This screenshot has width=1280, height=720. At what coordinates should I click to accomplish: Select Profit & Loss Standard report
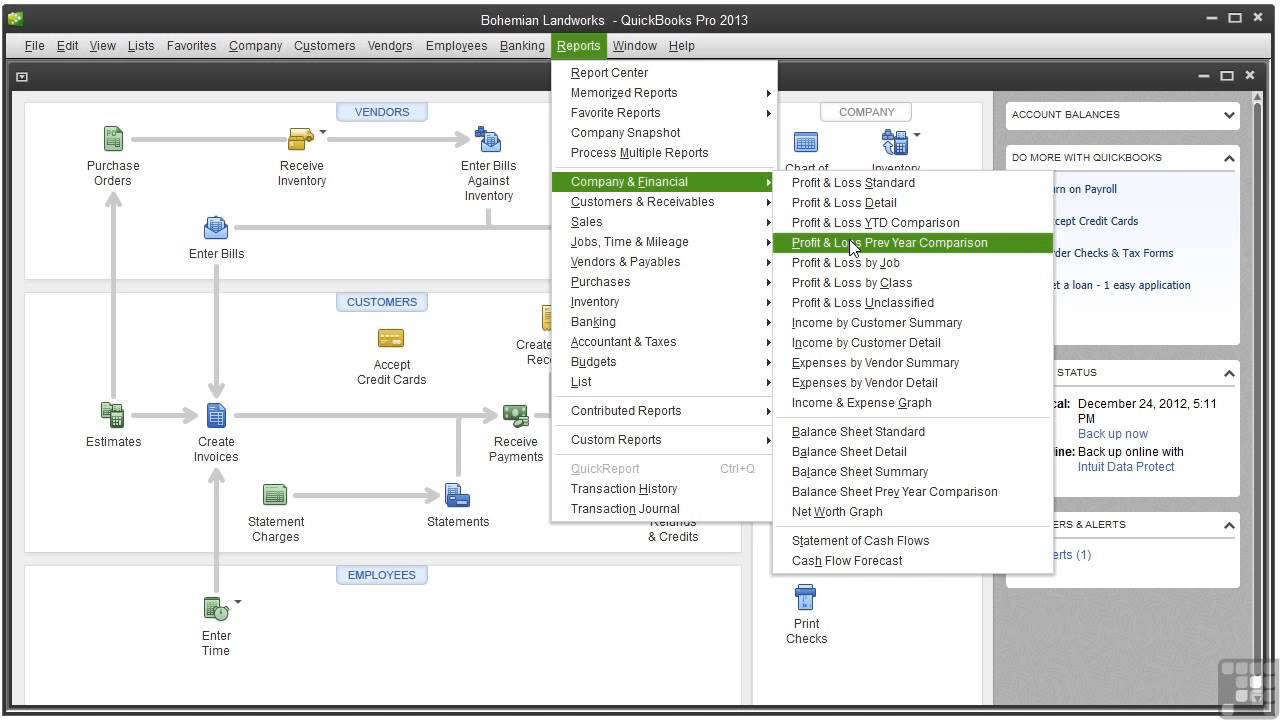[x=853, y=183]
